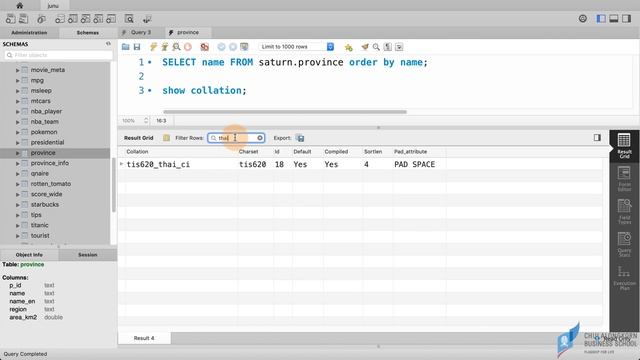640x360 pixels.
Task: Execute the query with lightning bolt
Action: click(x=153, y=47)
